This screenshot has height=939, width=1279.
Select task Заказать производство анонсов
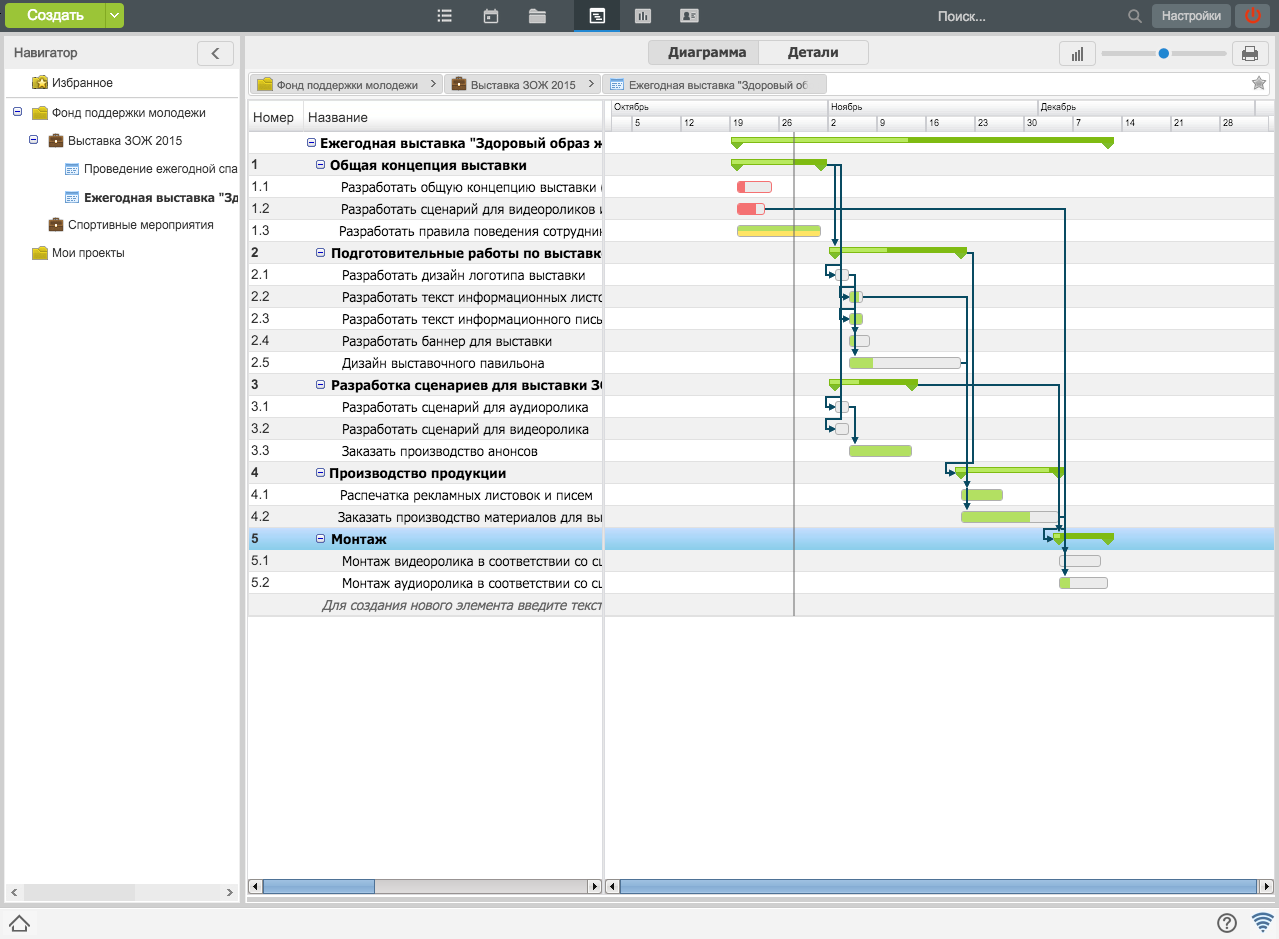click(x=440, y=451)
